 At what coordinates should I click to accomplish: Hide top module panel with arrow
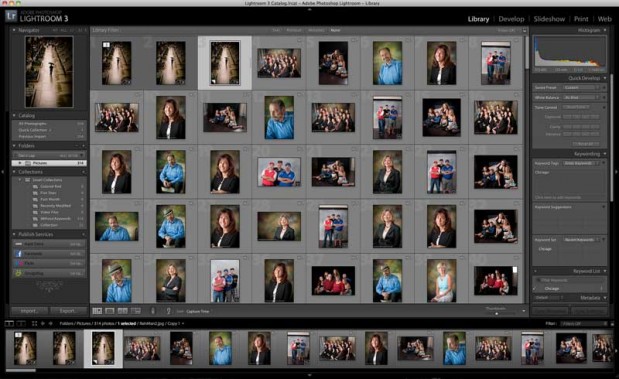[310, 9]
